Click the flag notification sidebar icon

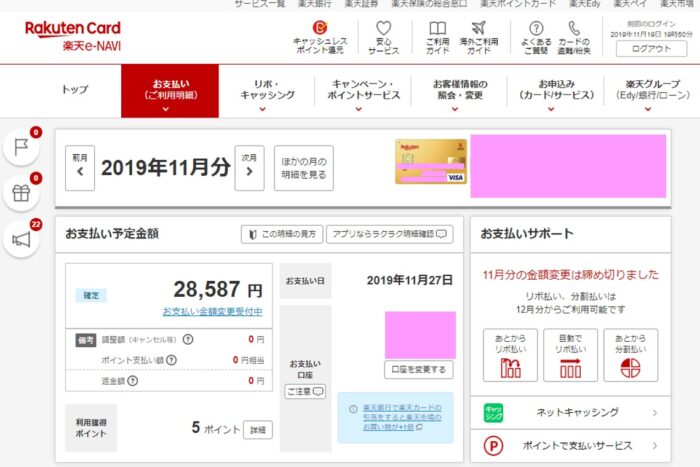21,147
